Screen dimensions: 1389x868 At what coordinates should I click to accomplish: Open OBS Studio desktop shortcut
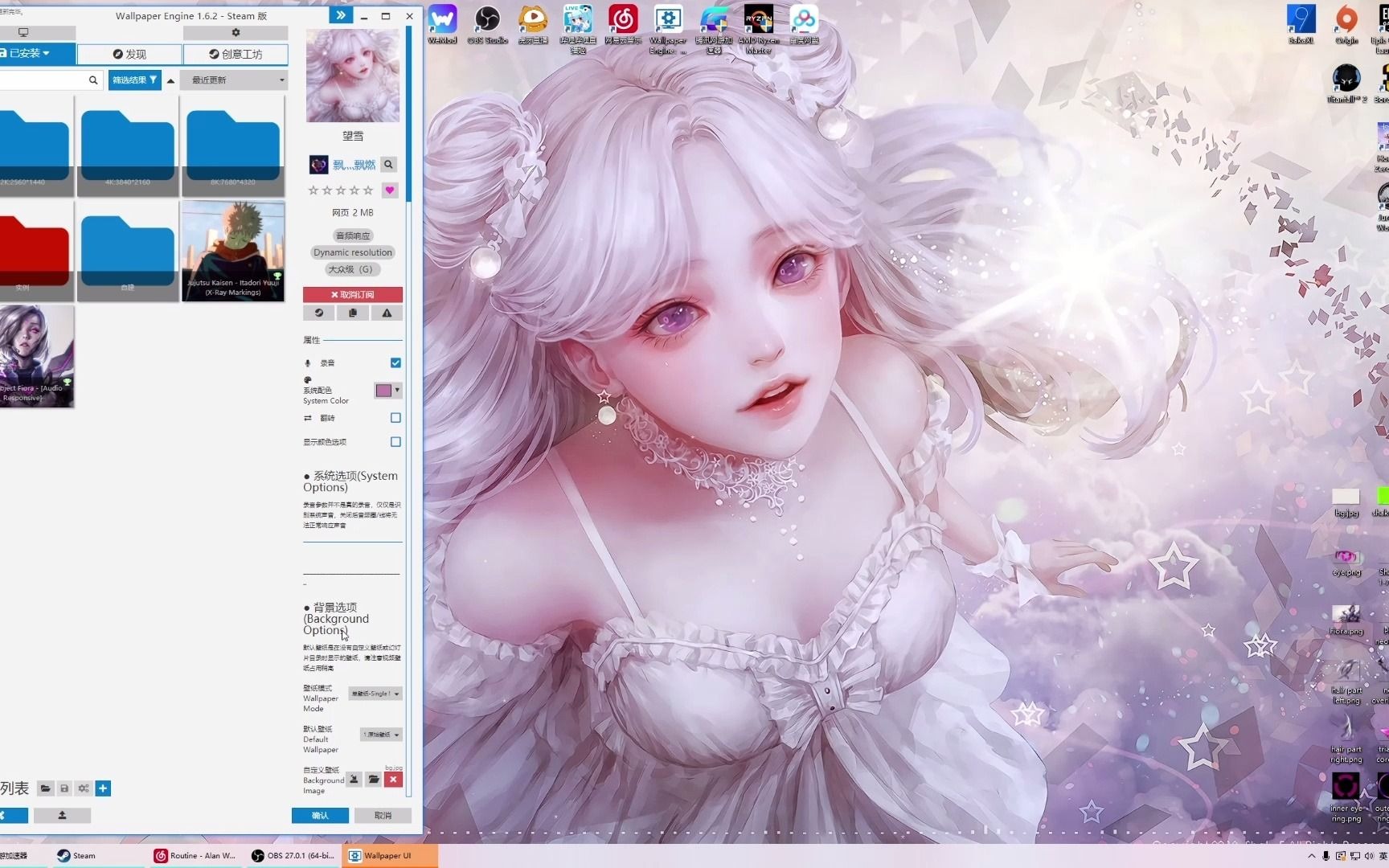pyautogui.click(x=487, y=26)
